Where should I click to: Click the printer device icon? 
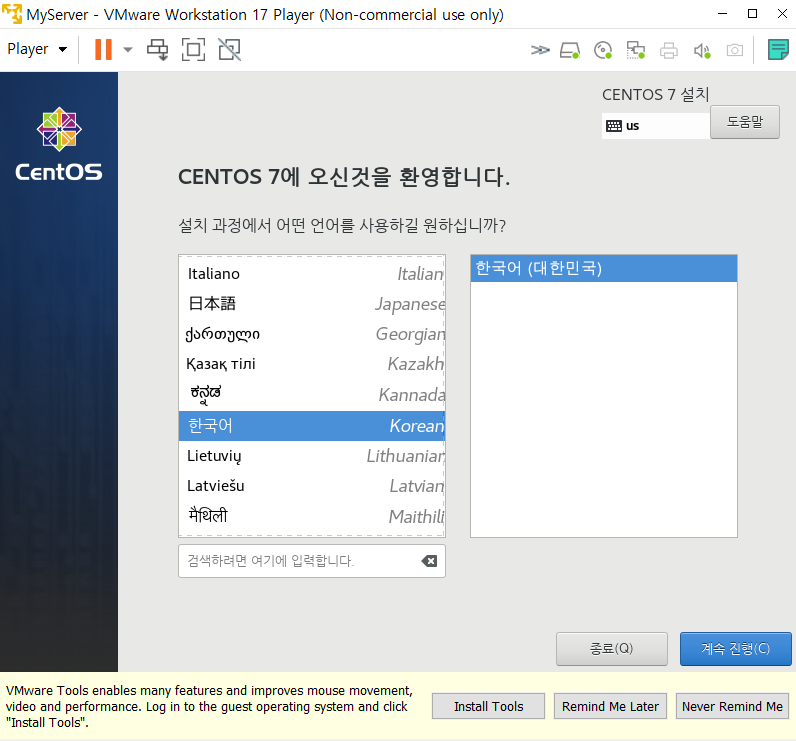(669, 50)
